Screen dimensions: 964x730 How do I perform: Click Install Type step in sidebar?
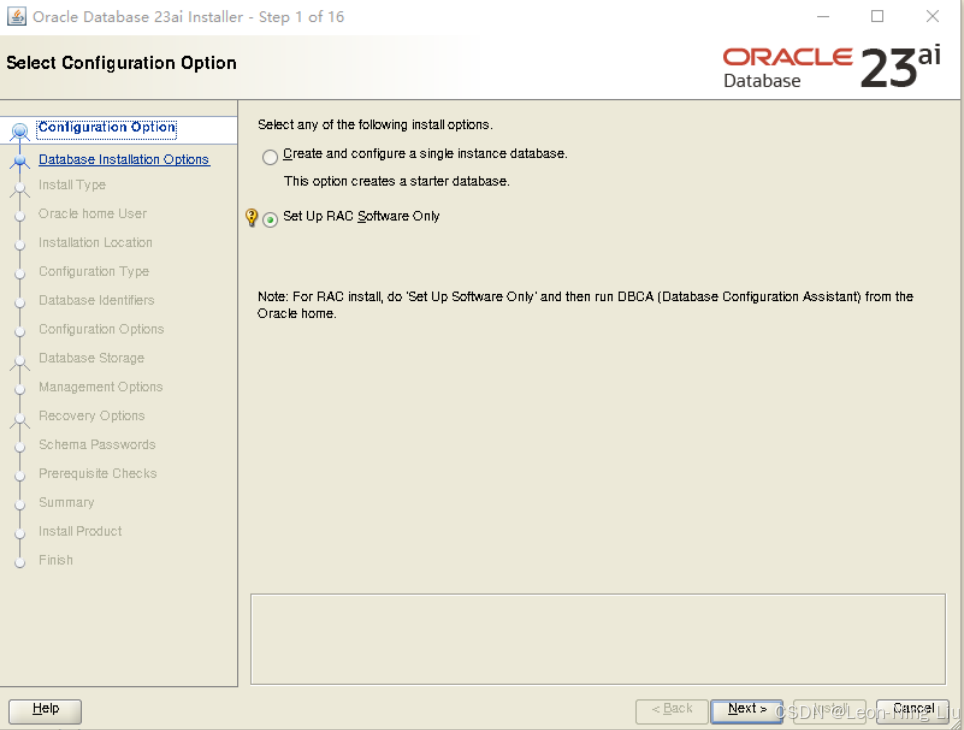tap(72, 184)
